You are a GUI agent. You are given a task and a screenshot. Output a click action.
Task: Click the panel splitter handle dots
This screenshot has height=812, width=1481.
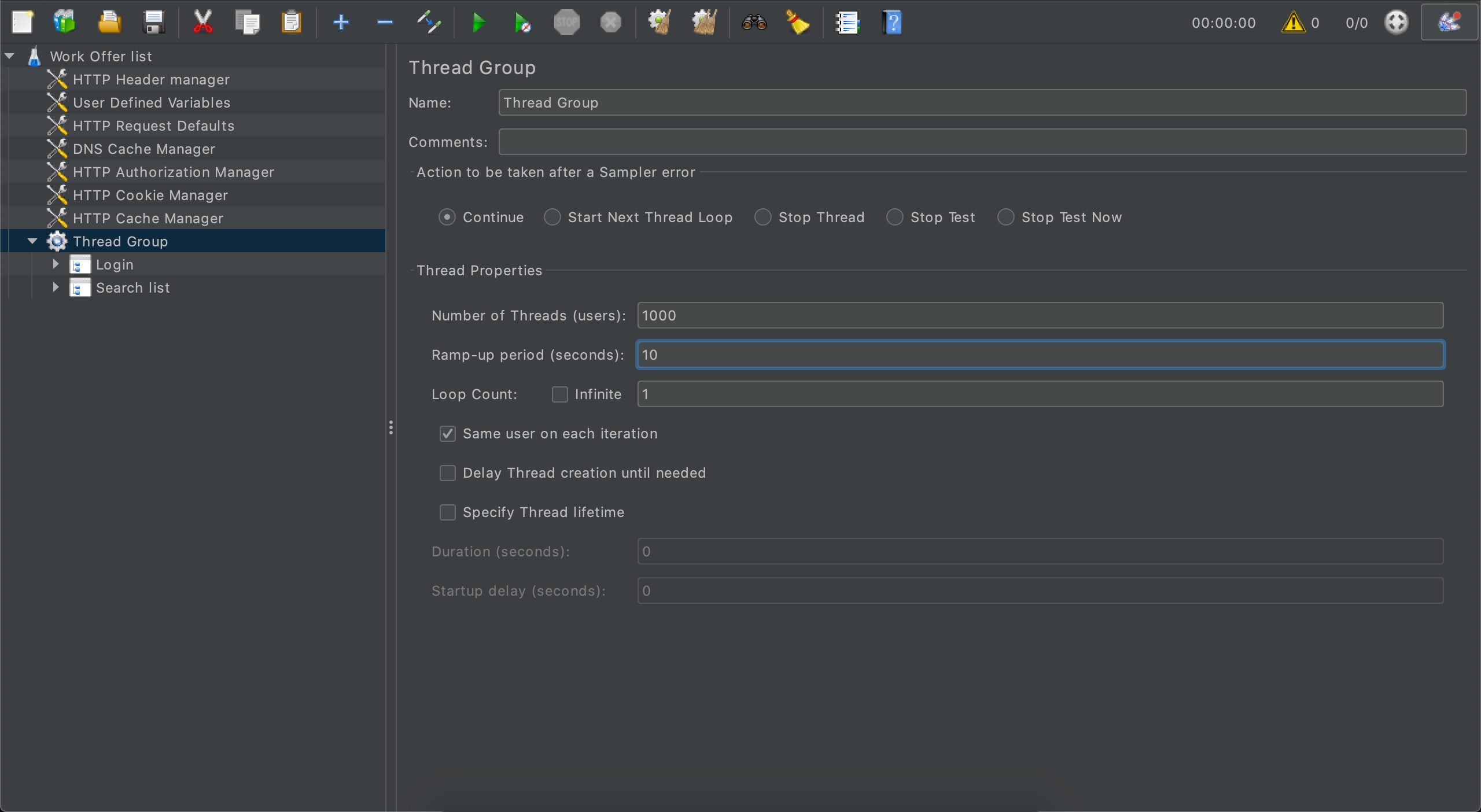pos(391,427)
